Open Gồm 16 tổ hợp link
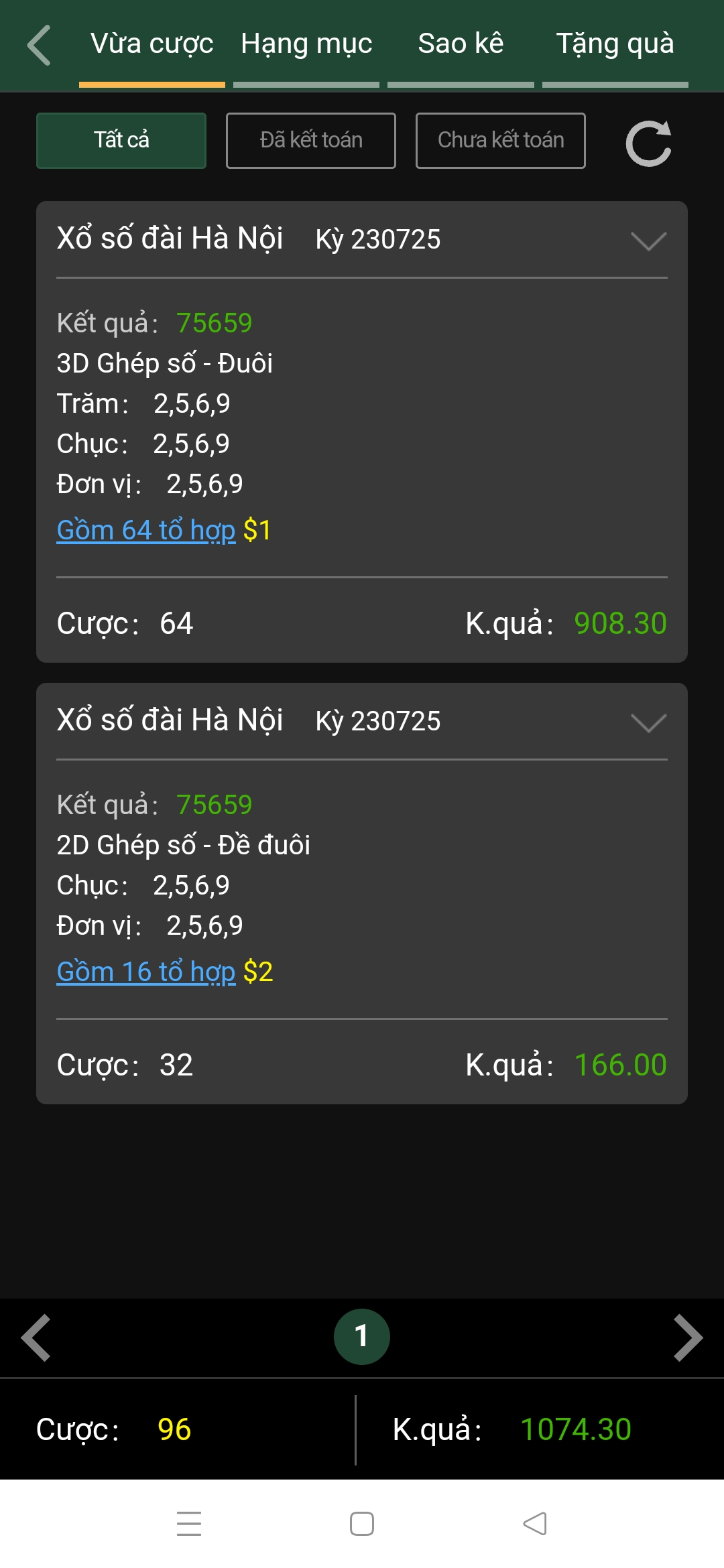The image size is (724, 1568). pyautogui.click(x=146, y=972)
